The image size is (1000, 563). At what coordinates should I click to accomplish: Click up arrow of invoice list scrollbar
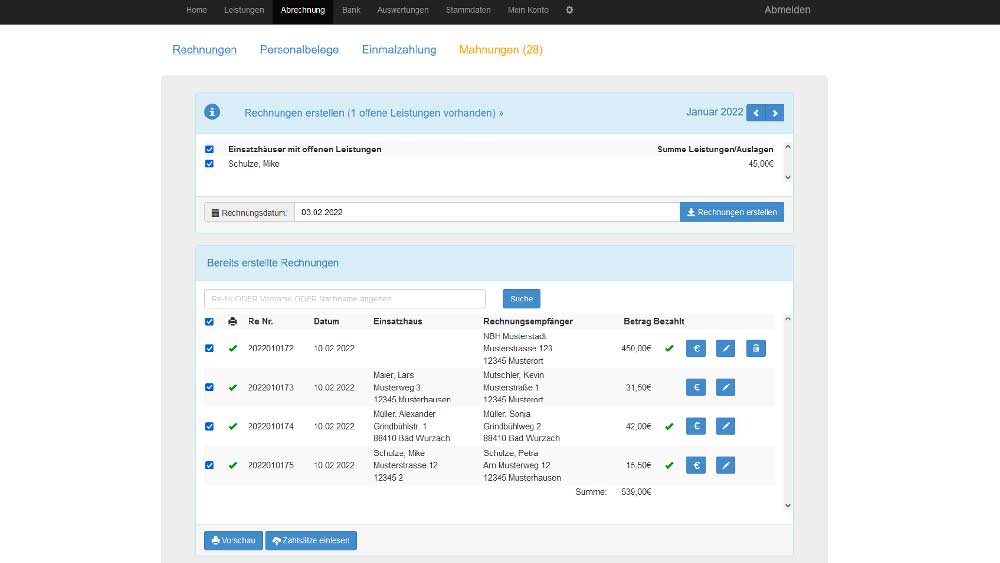tap(788, 319)
